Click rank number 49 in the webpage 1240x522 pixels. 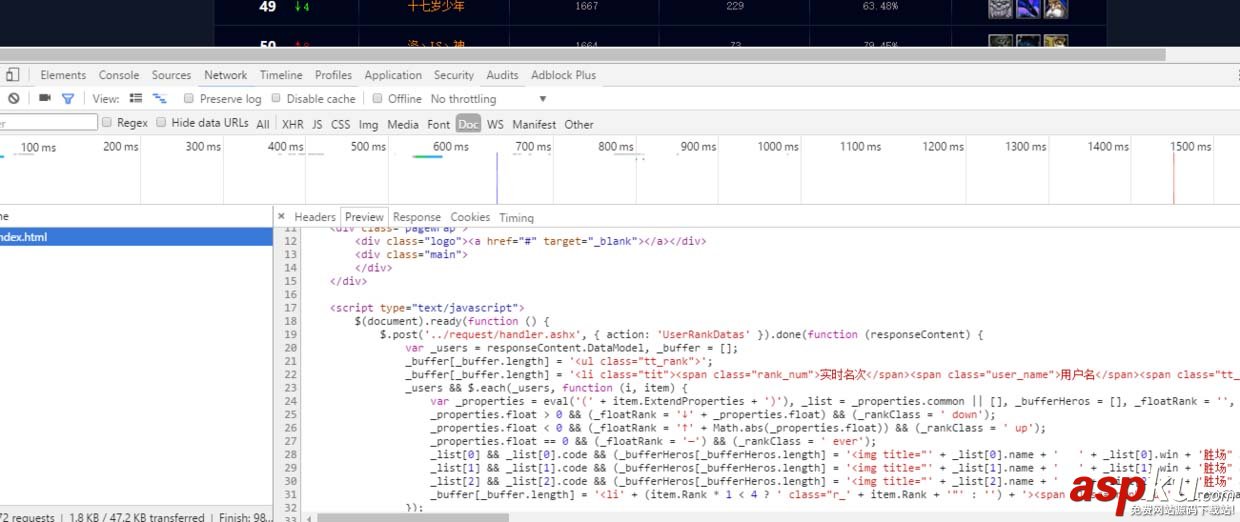point(267,7)
